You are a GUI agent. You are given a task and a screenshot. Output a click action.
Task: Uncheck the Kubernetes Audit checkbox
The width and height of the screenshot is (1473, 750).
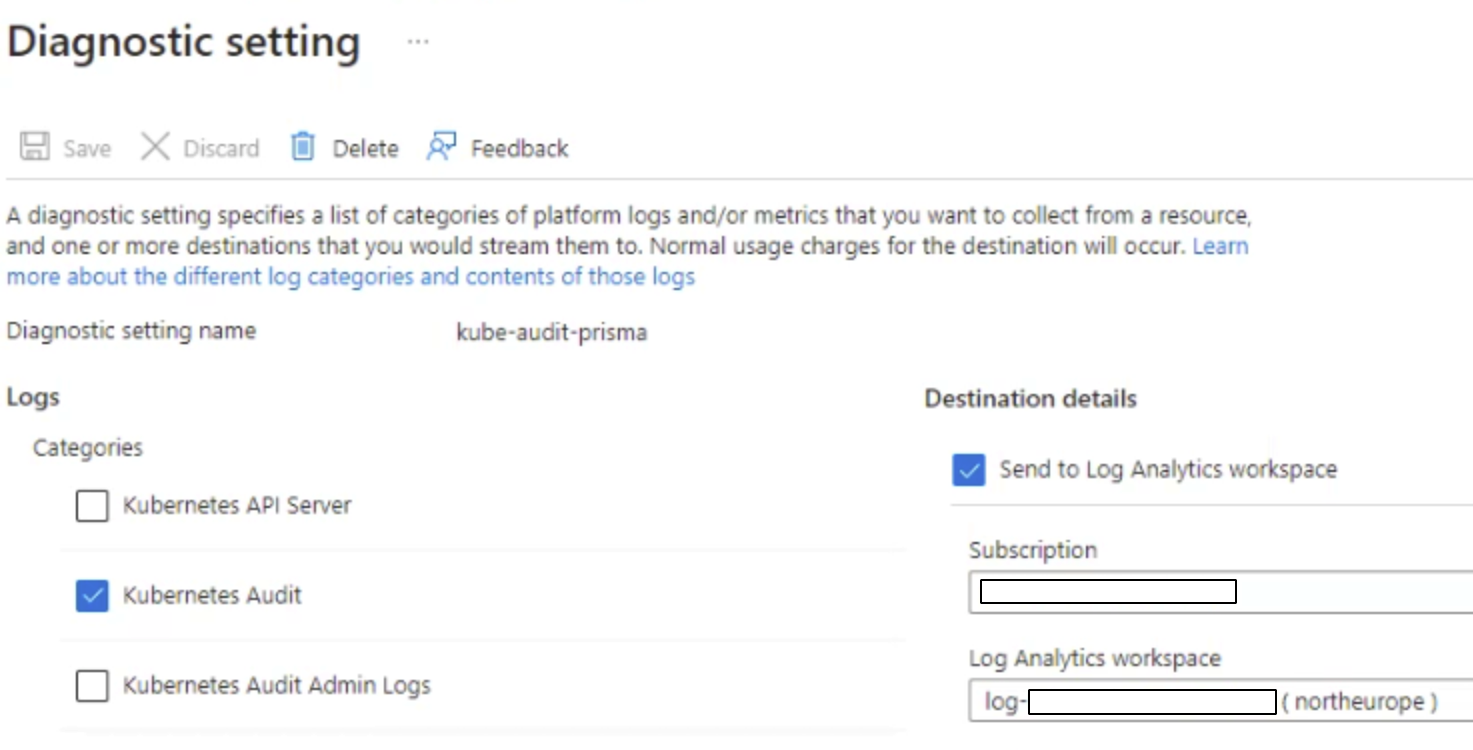tap(92, 596)
